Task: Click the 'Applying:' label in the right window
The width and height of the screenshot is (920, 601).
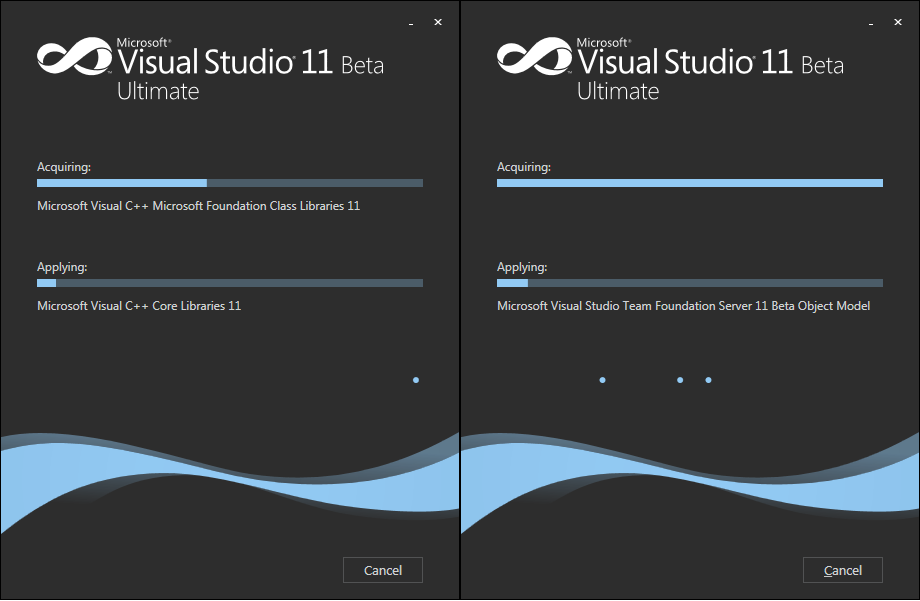Action: point(522,267)
